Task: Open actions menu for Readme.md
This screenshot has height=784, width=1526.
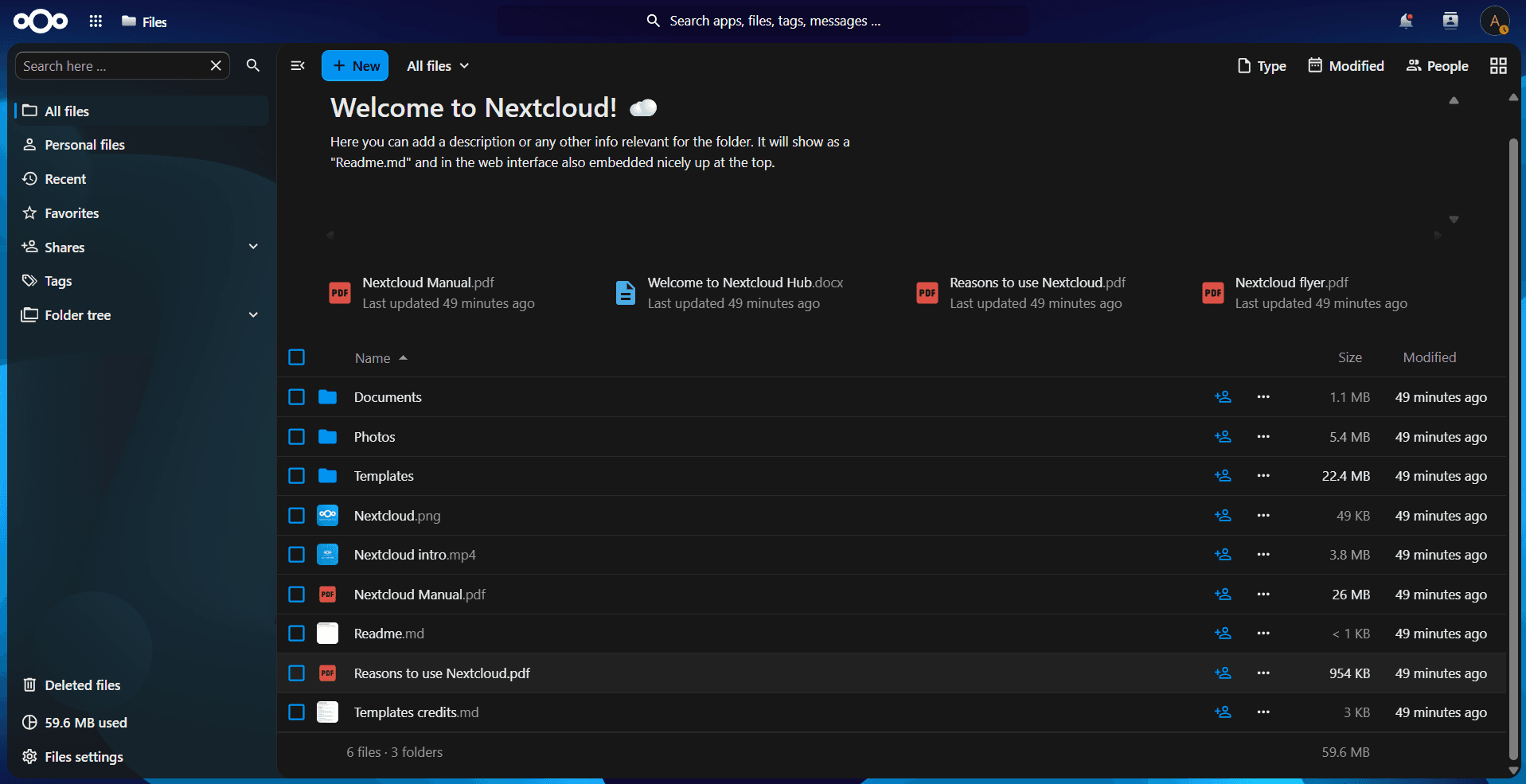Action: (1263, 634)
